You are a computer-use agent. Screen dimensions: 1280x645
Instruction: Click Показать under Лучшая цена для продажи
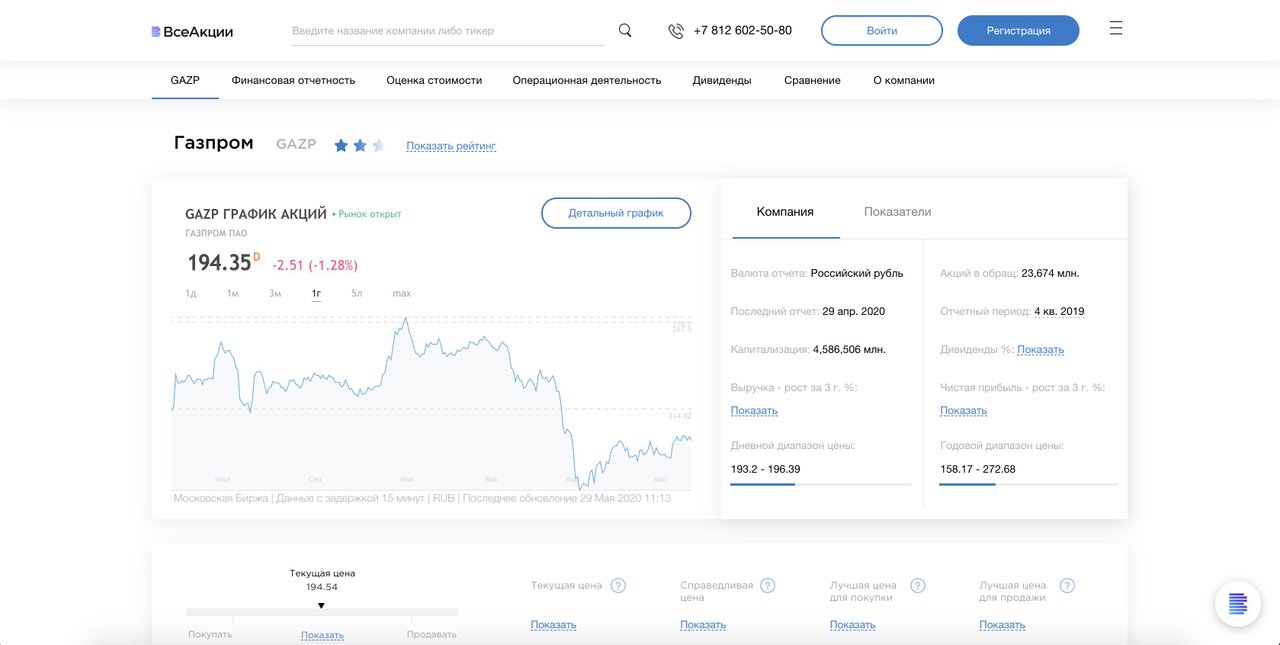click(1003, 625)
